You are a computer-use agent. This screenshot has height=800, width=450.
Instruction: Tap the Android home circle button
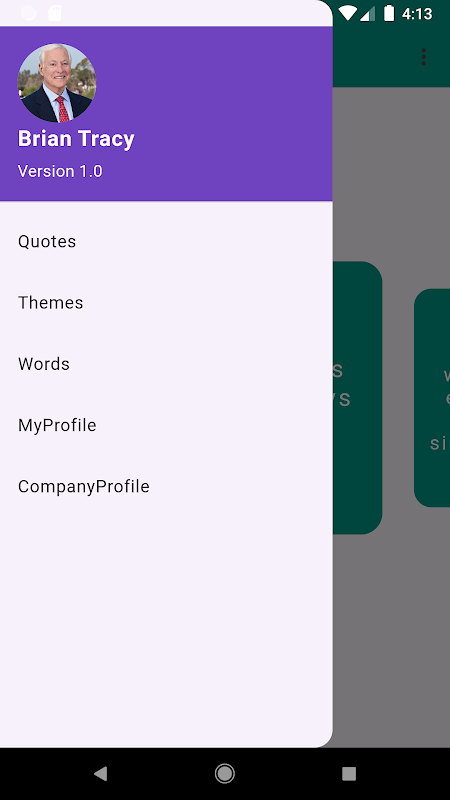(224, 773)
